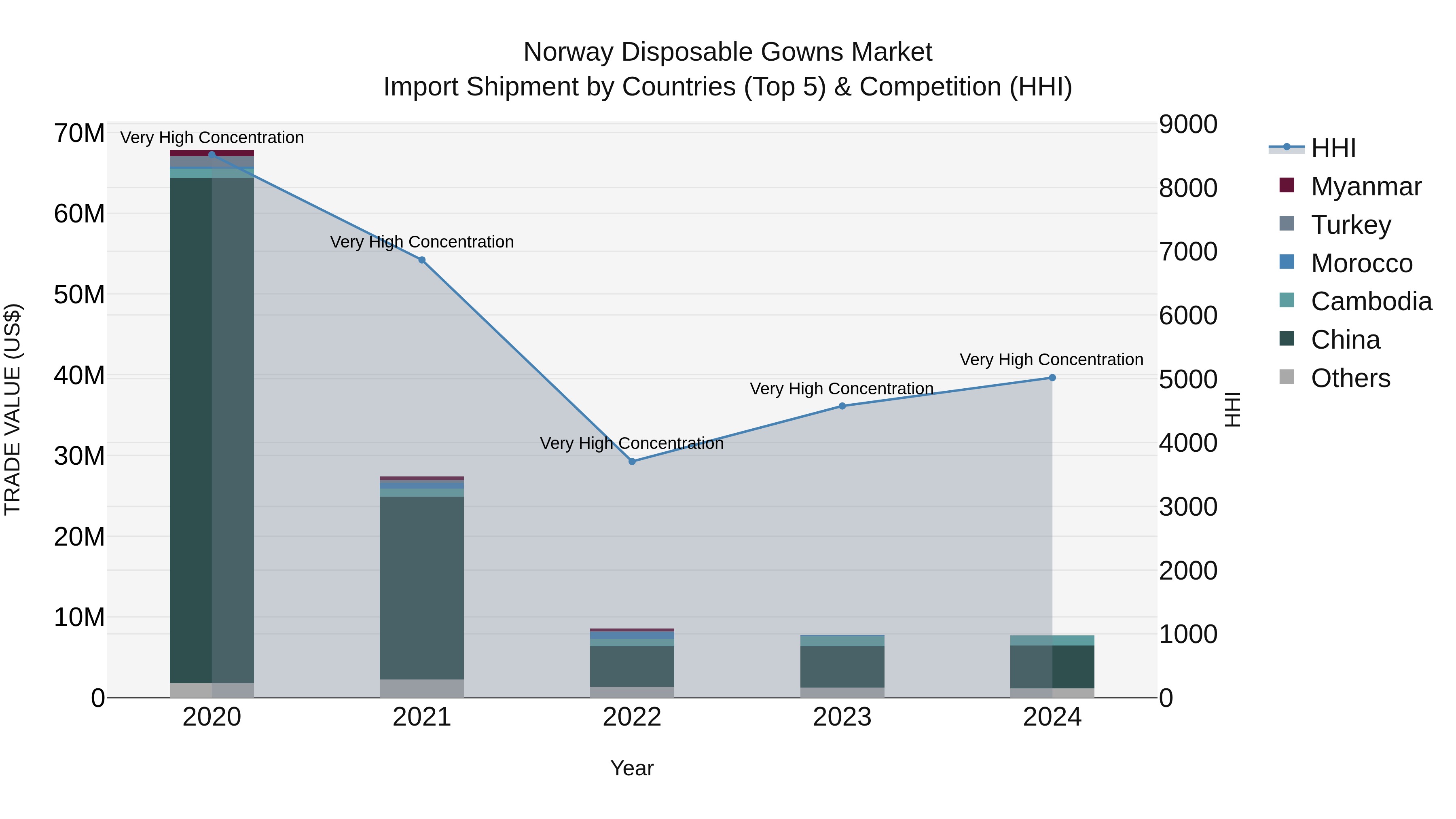
Task: Toggle the HHI legend entry
Action: (1312, 148)
